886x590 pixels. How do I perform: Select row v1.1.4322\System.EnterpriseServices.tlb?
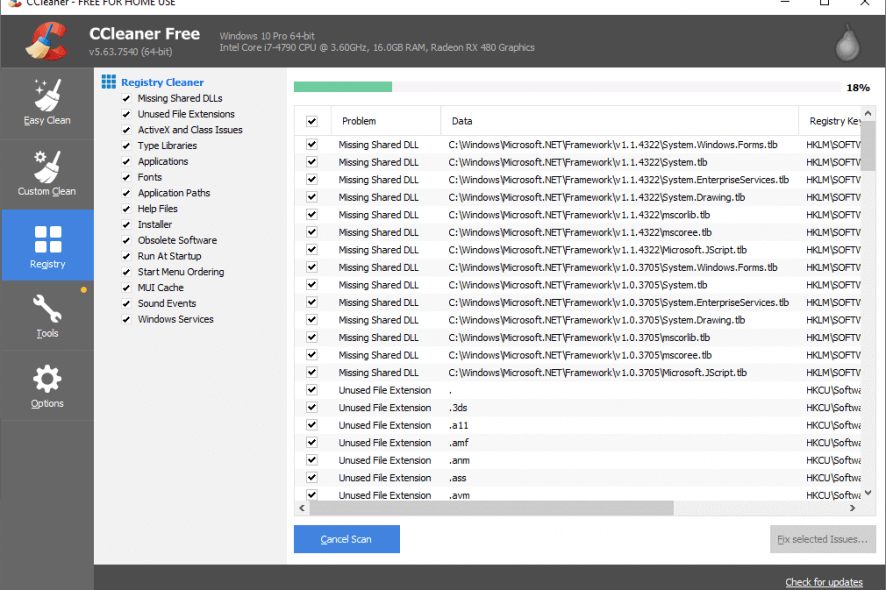pyautogui.click(x=577, y=180)
